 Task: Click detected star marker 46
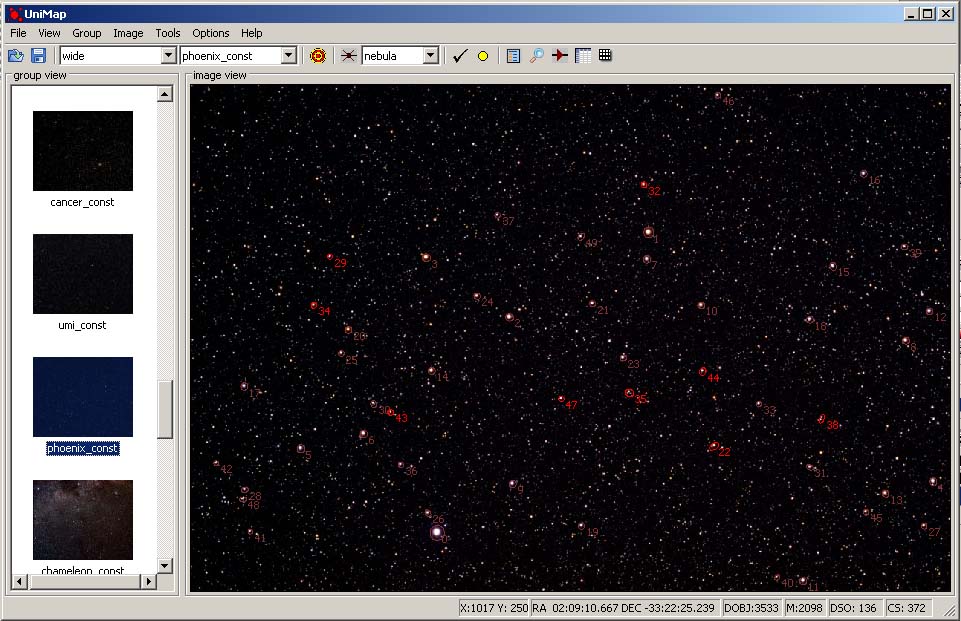[x=718, y=96]
